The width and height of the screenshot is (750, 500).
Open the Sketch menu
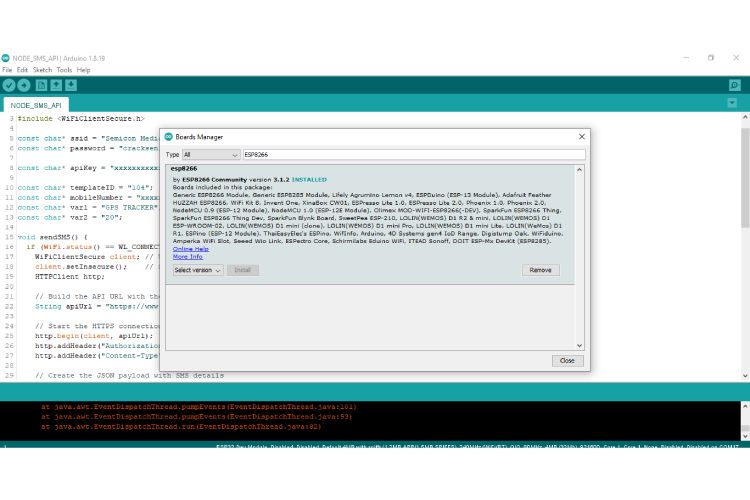pos(42,70)
